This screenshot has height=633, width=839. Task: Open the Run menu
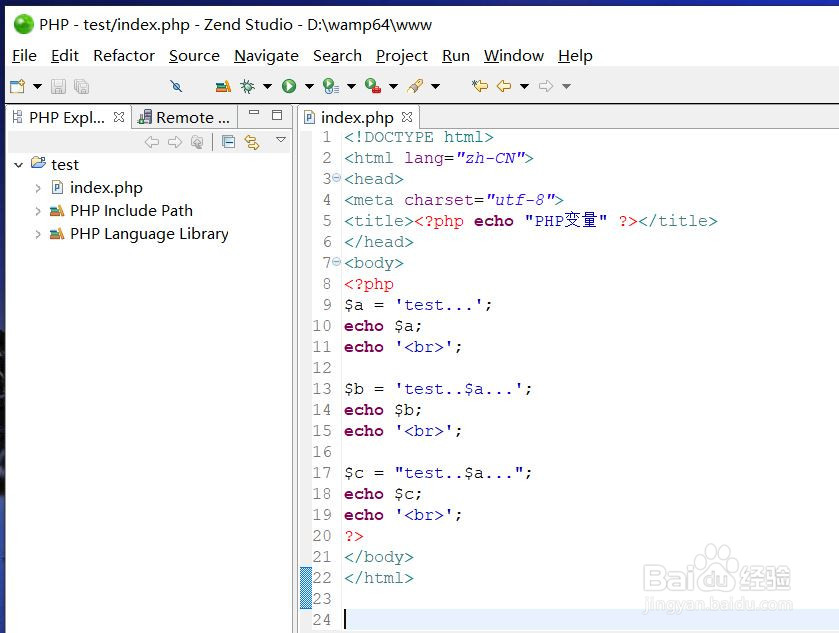pyautogui.click(x=456, y=56)
